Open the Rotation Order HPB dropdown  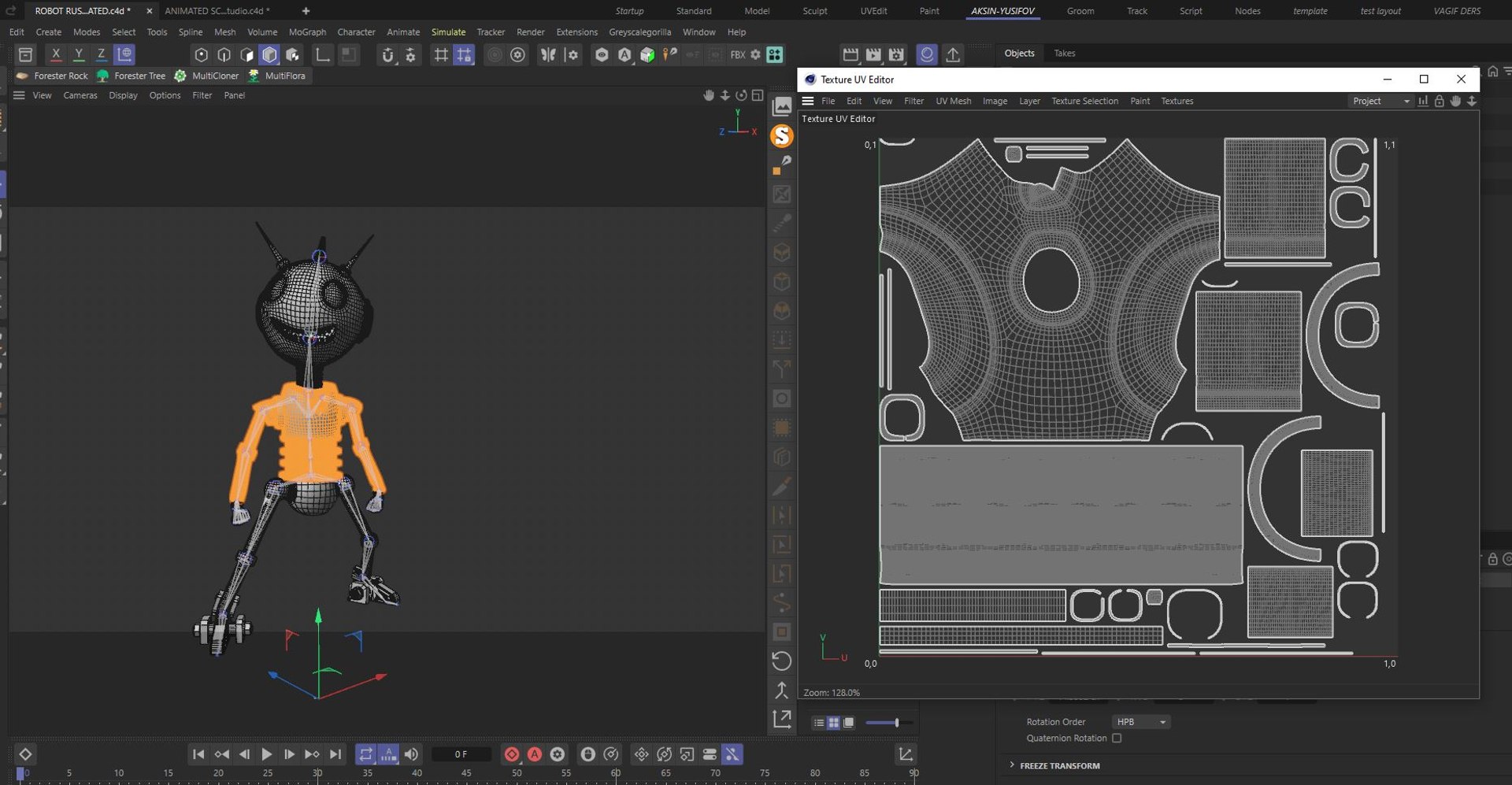pyautogui.click(x=1141, y=722)
